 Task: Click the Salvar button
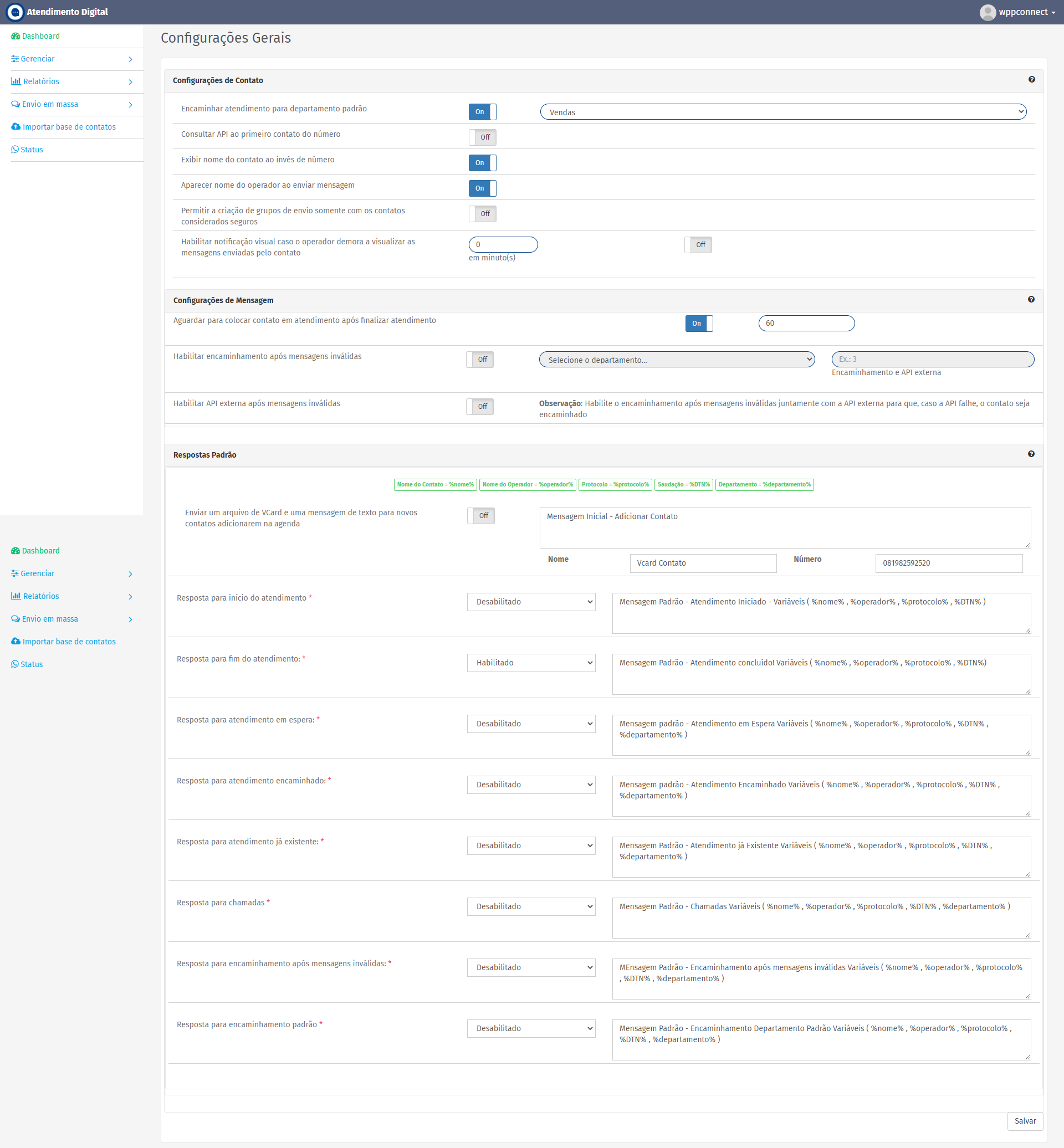[1025, 1121]
